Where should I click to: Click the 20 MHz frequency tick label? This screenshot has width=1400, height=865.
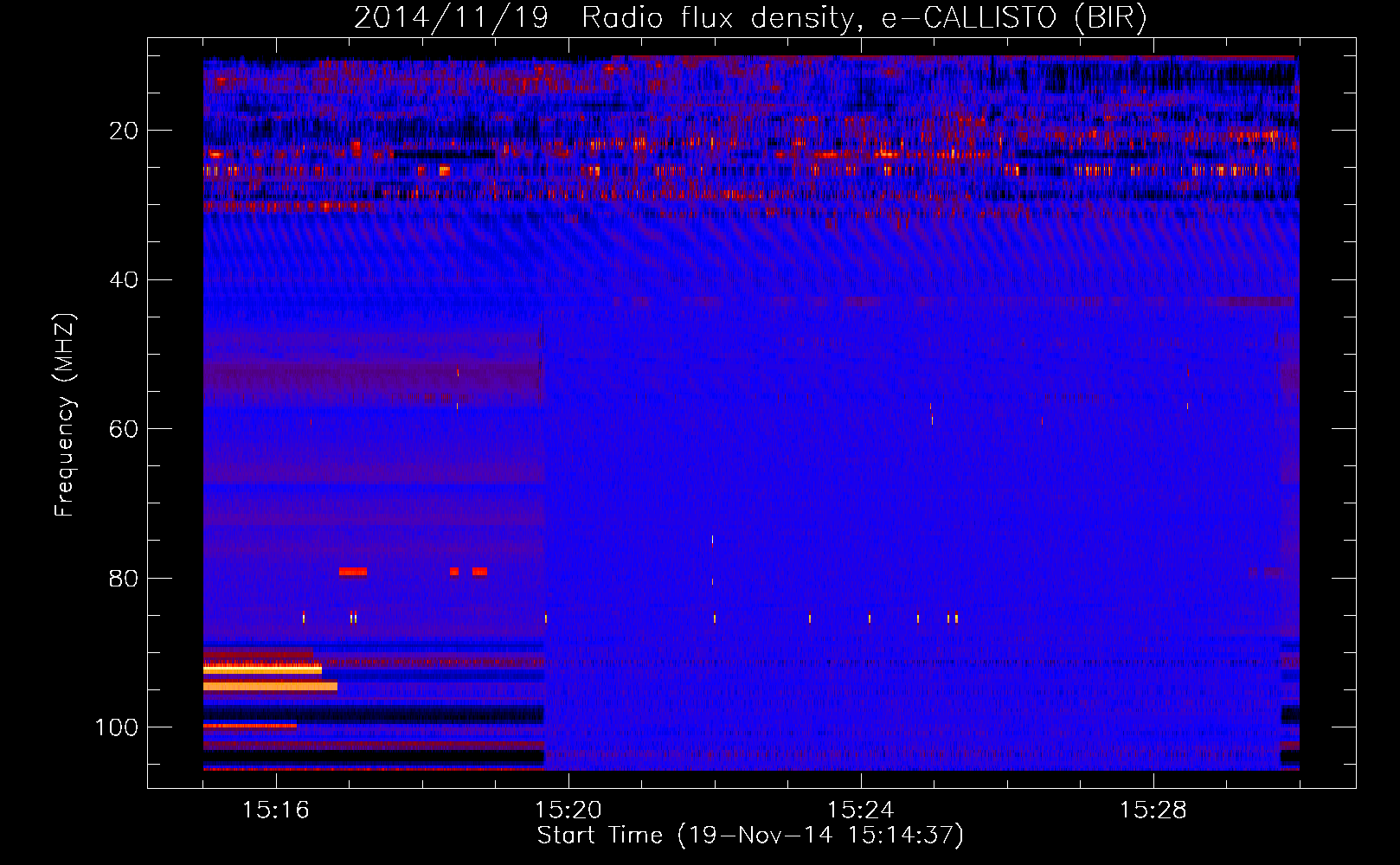click(x=124, y=131)
